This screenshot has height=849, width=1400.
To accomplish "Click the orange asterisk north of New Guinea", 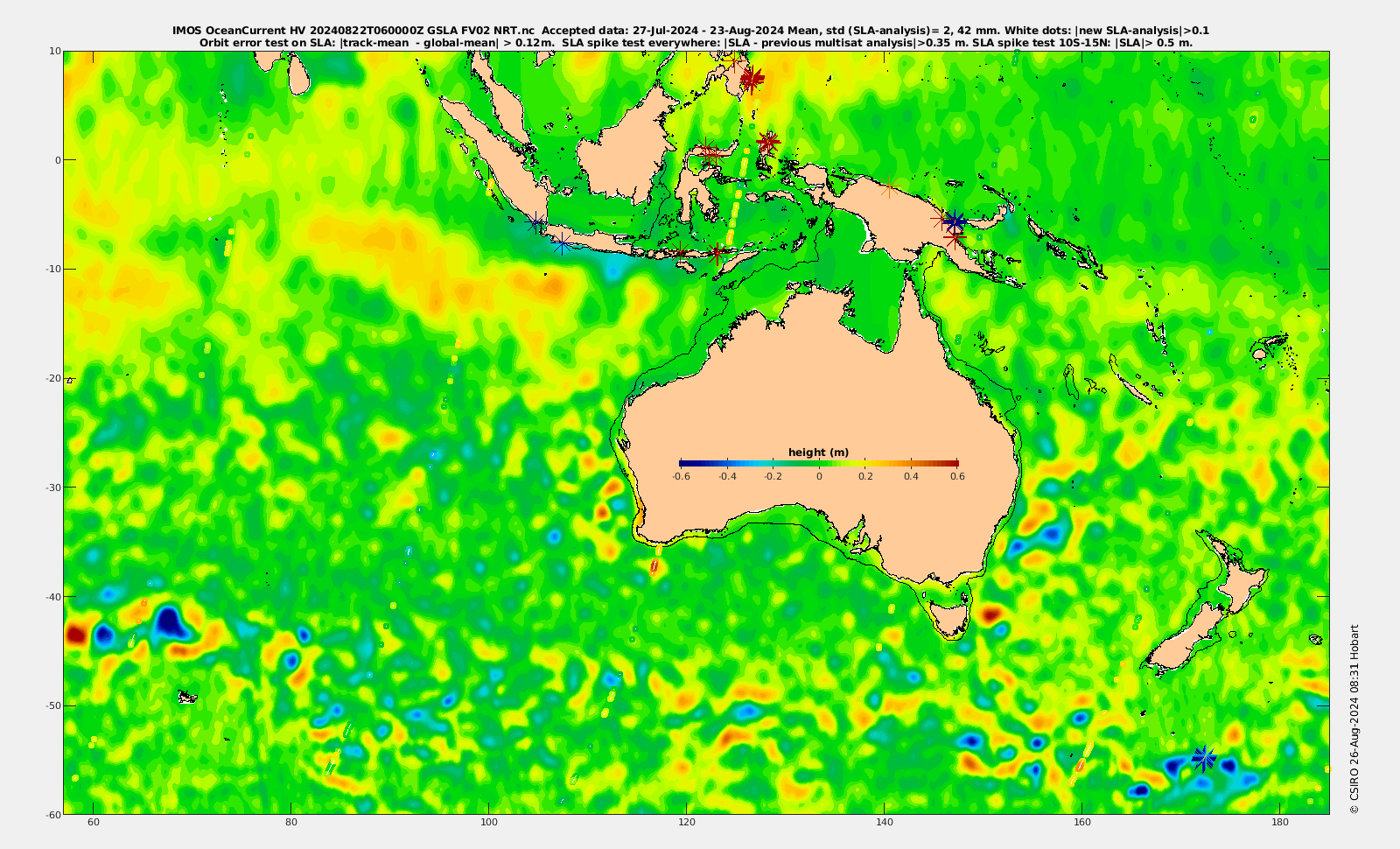I will pos(889,186).
